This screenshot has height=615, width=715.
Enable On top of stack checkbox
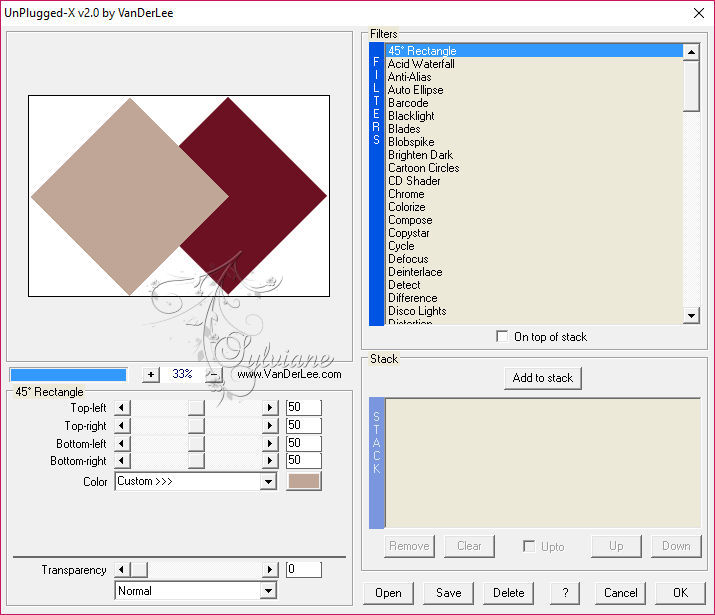point(502,336)
